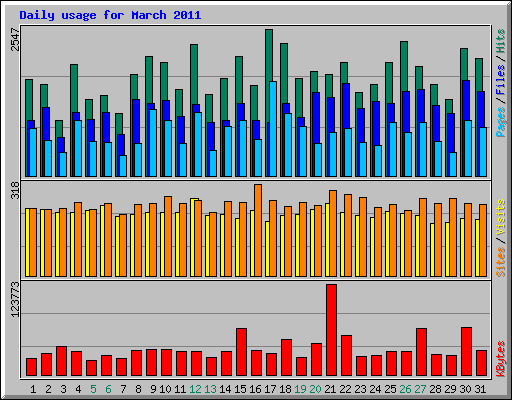Screen dimensions: 512x400
Task: Click the green weekend day label 13
Action: click(x=210, y=389)
